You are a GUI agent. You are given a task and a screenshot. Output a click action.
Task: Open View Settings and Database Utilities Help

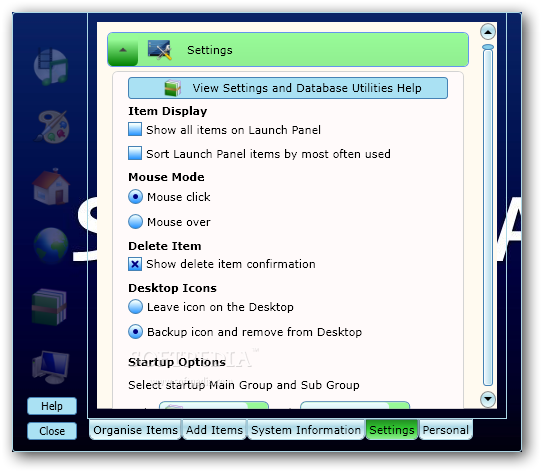[x=288, y=88]
